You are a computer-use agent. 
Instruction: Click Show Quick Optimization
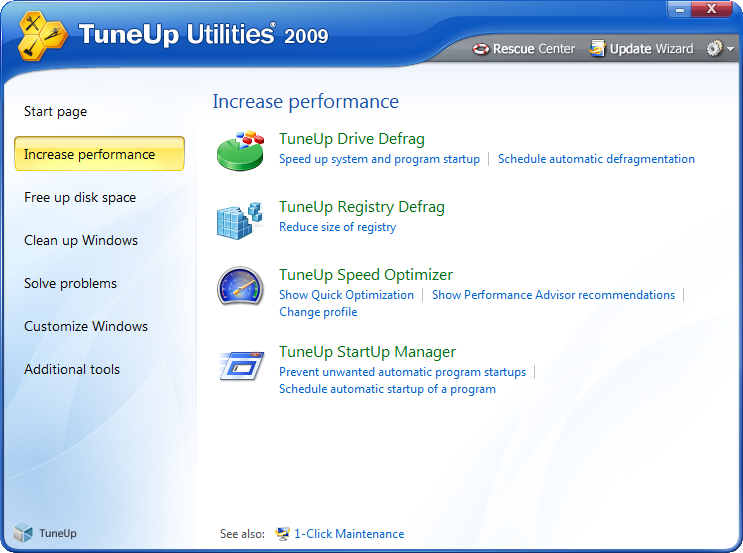pyautogui.click(x=346, y=295)
